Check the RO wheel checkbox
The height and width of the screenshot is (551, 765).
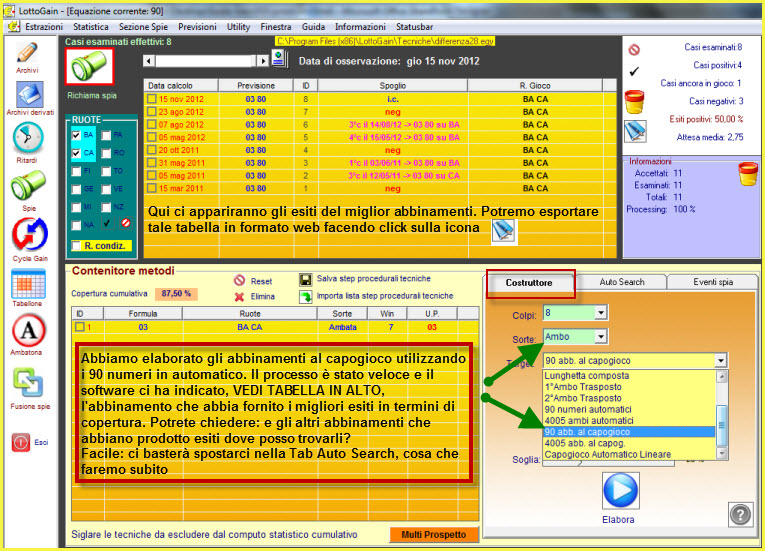point(106,153)
